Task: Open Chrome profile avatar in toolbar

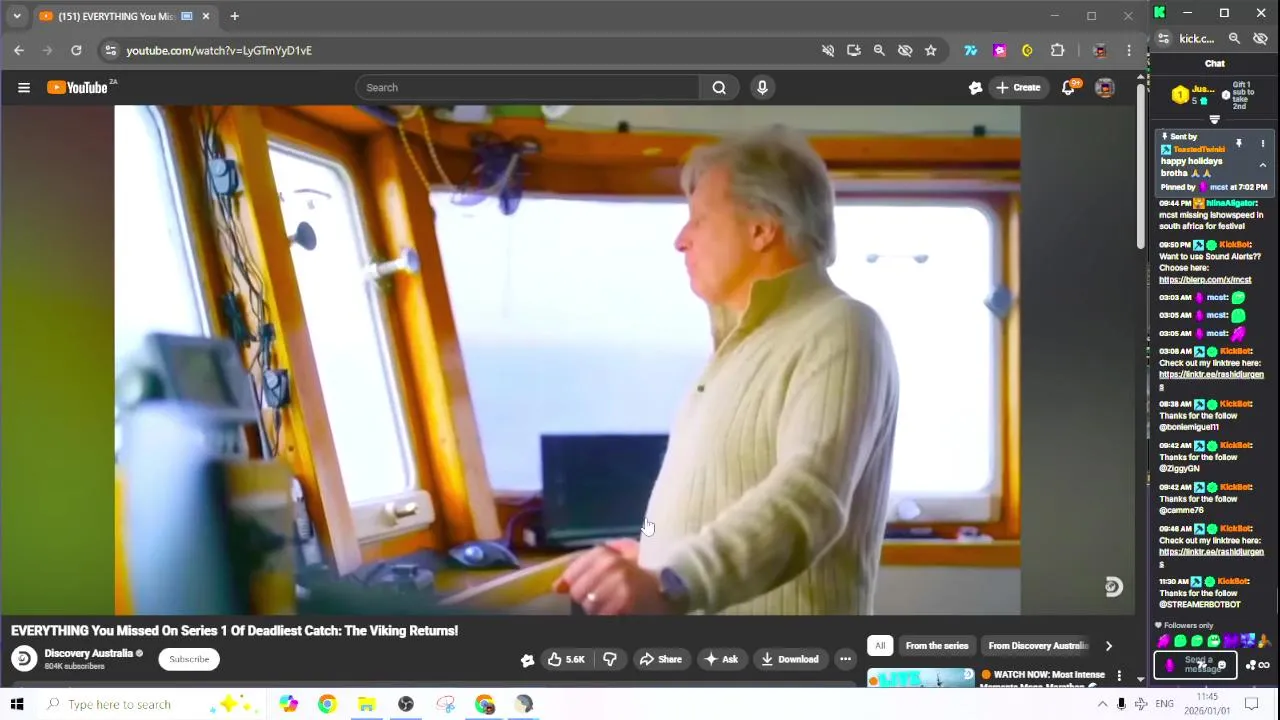Action: coord(1100,50)
